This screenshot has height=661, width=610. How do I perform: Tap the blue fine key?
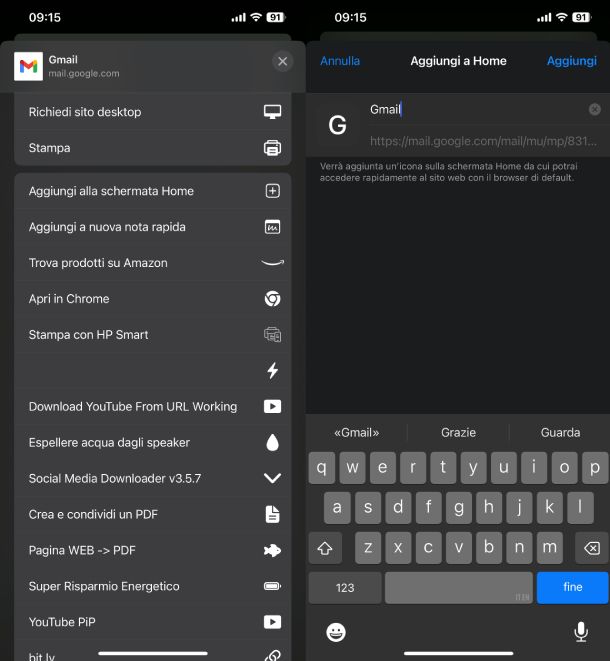tap(572, 588)
